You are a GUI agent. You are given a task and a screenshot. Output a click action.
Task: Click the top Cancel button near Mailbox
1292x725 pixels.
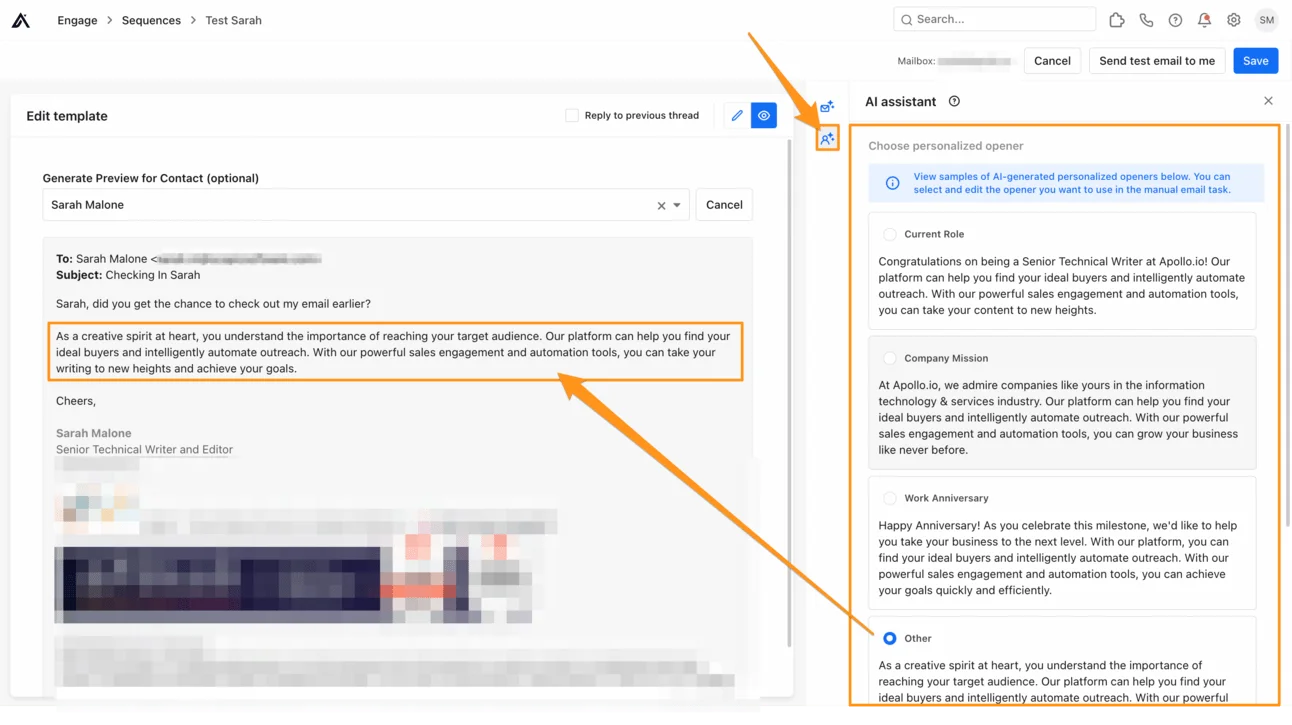pyautogui.click(x=1052, y=61)
